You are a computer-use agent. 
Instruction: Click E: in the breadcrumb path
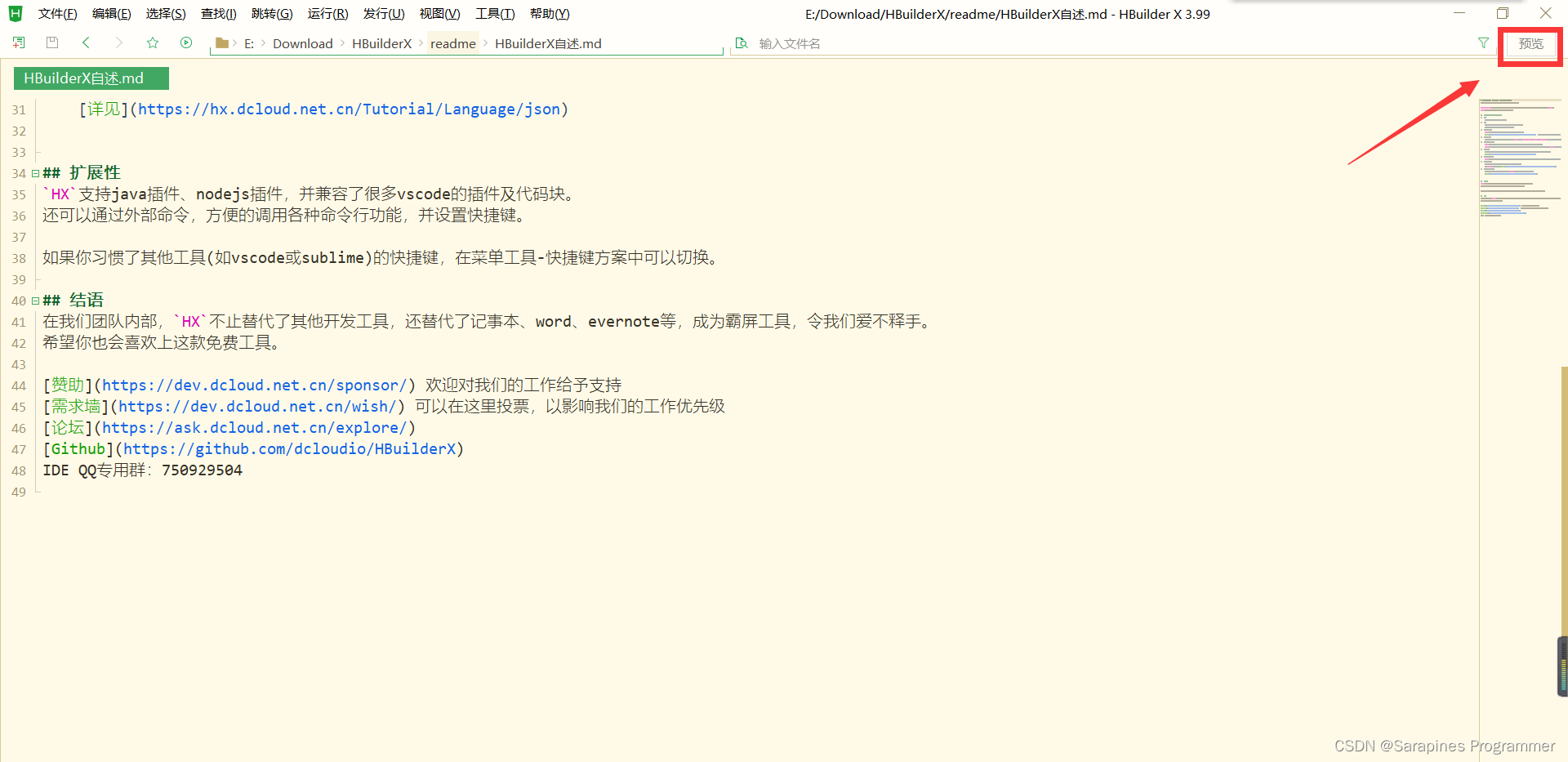pos(249,44)
